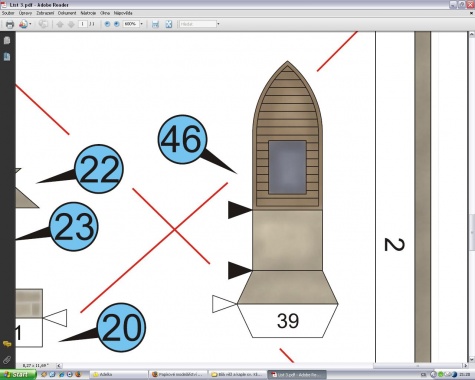Open the search field dropdown arrow
This screenshot has height=380, width=475.
tap(218, 24)
